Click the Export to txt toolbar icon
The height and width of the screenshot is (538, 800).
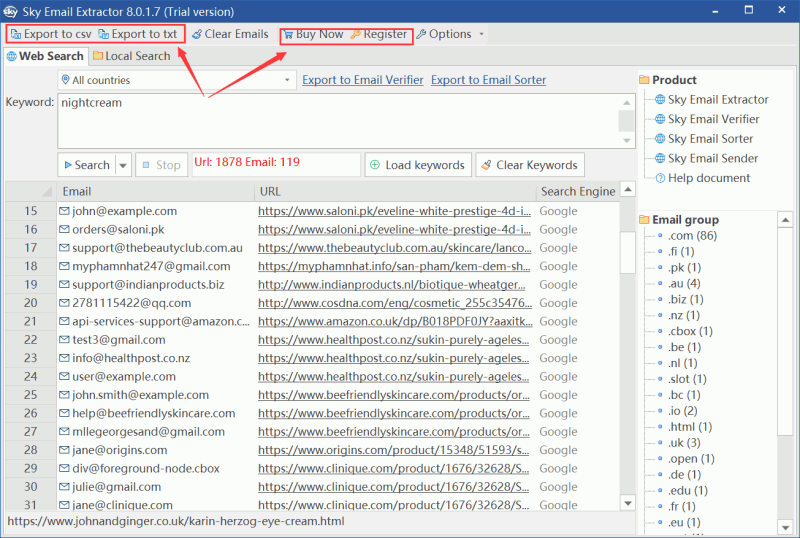(x=102, y=34)
